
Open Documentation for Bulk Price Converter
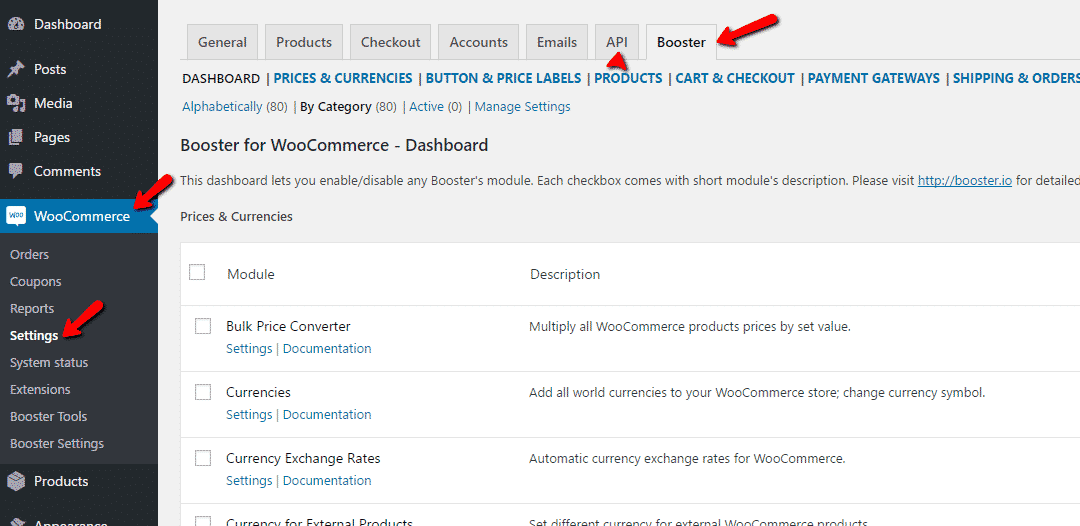click(x=327, y=348)
